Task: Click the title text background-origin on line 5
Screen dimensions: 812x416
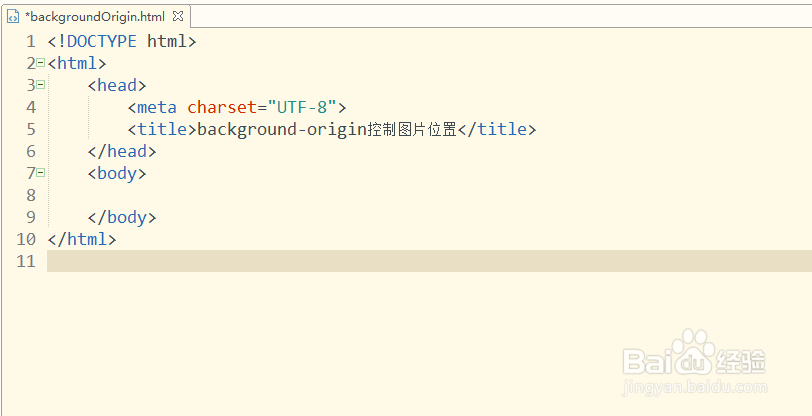Action: pyautogui.click(x=282, y=129)
